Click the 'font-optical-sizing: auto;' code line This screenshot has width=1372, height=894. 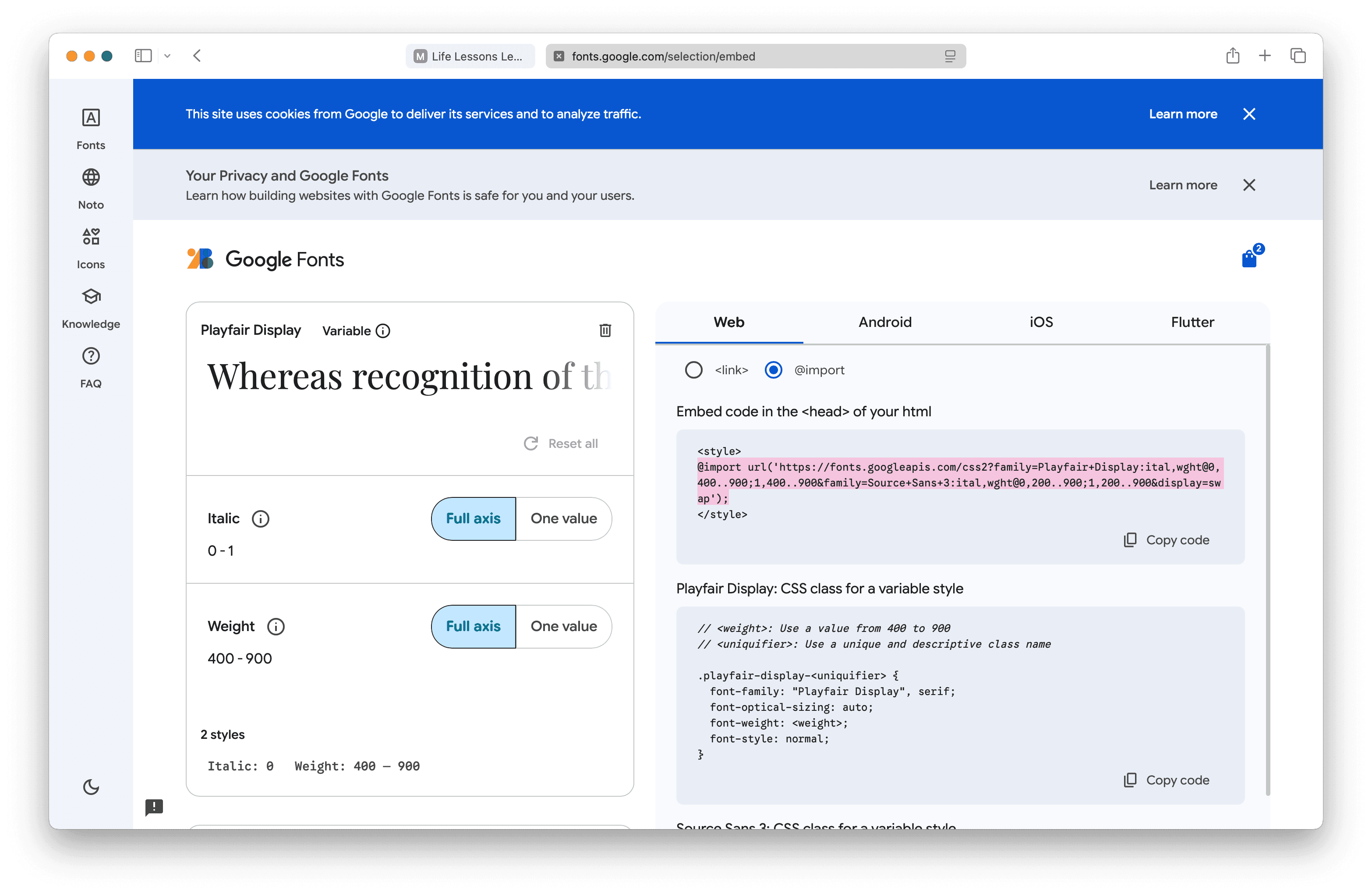click(x=792, y=708)
